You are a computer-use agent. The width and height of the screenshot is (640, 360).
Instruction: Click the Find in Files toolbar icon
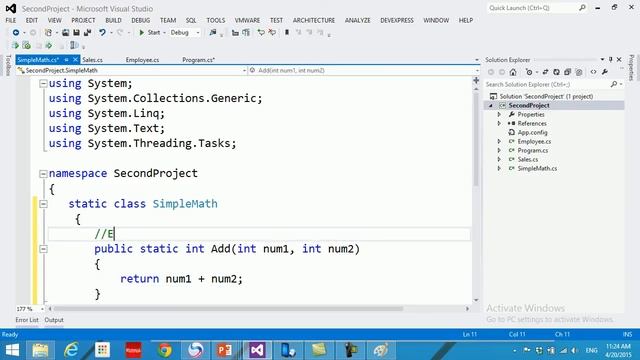[213, 32]
